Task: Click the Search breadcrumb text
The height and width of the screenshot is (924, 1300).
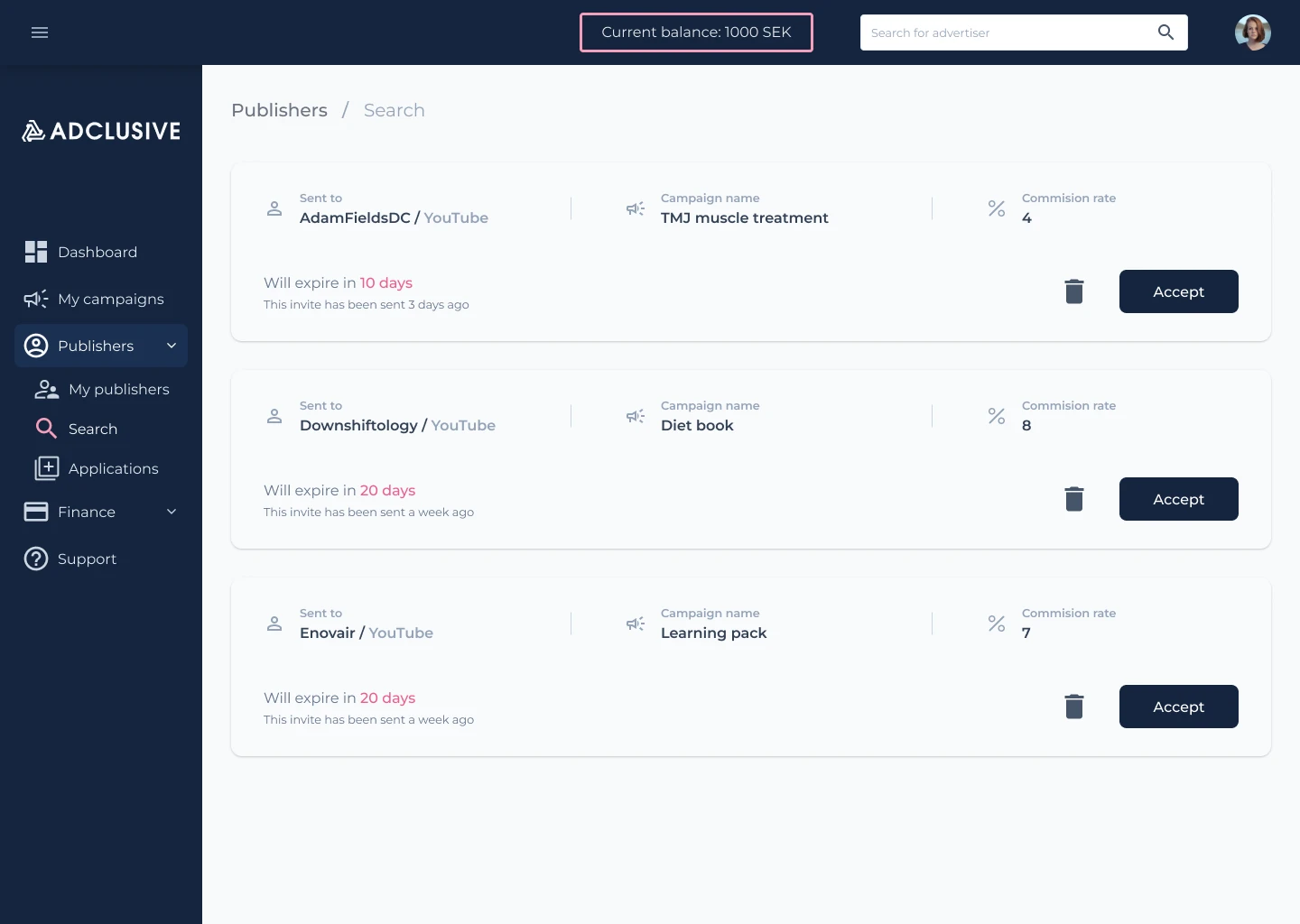Action: (394, 110)
